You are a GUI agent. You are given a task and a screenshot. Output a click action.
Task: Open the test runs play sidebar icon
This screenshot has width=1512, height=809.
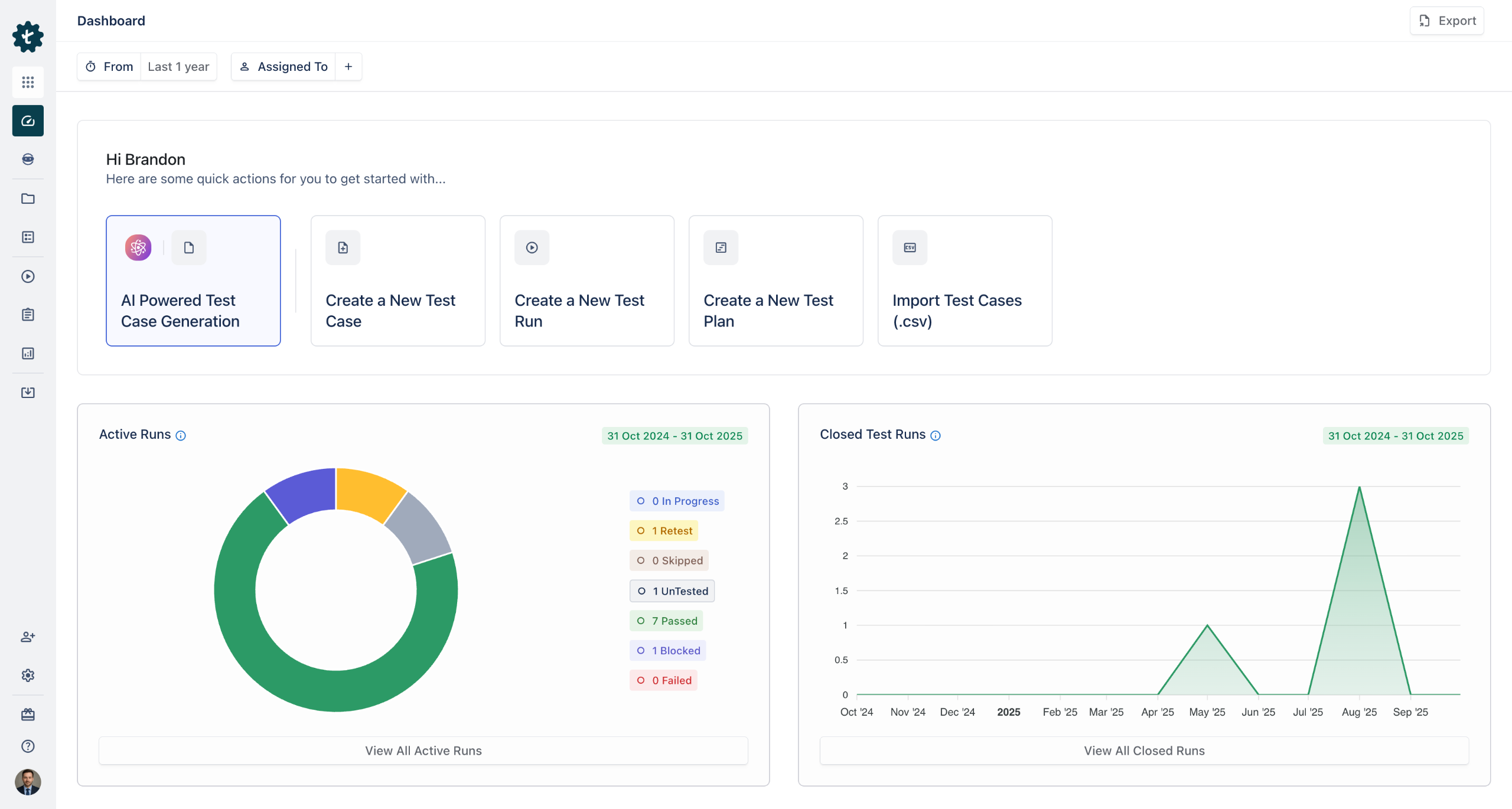(x=28, y=276)
